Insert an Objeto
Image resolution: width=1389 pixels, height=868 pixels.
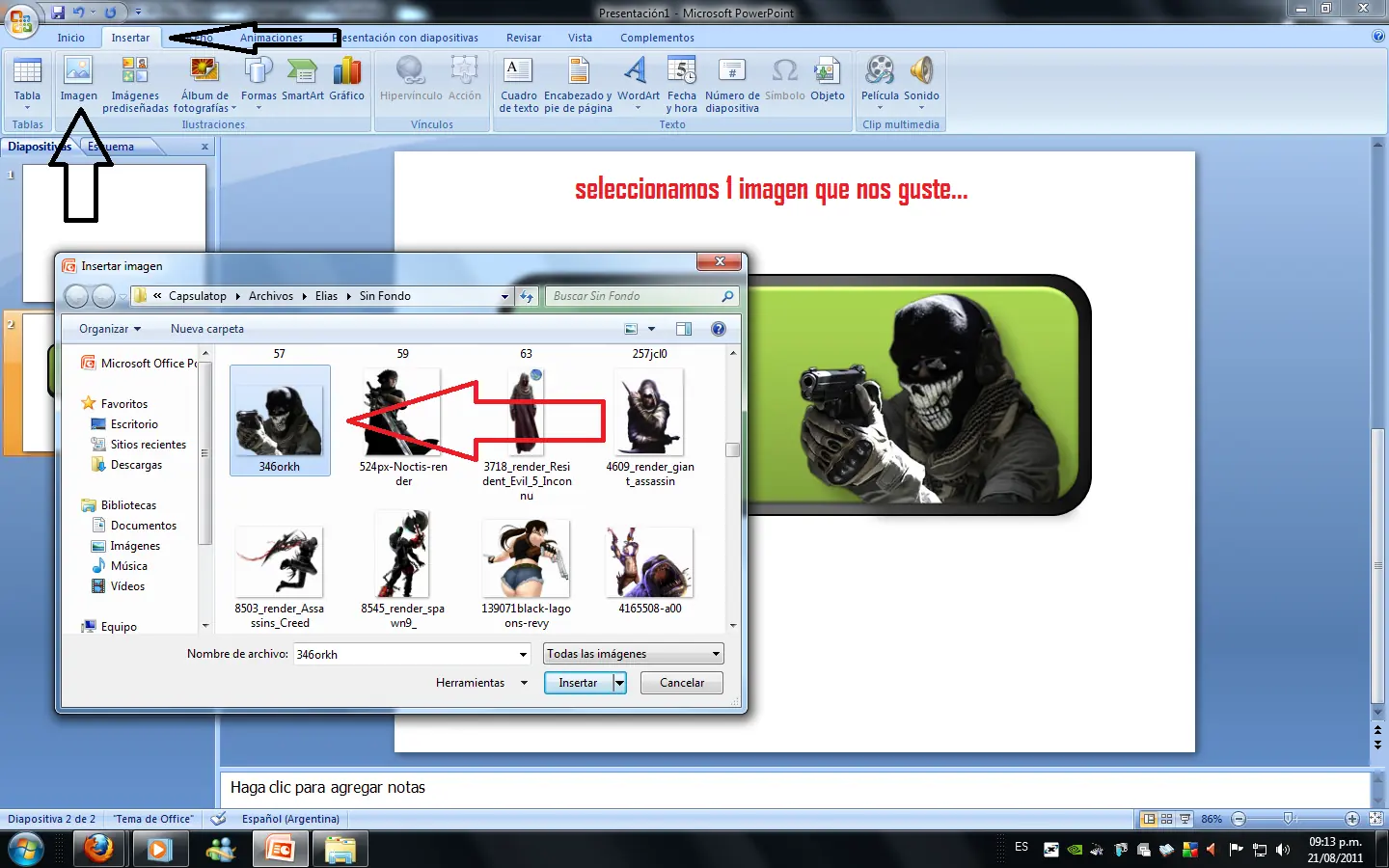click(828, 79)
